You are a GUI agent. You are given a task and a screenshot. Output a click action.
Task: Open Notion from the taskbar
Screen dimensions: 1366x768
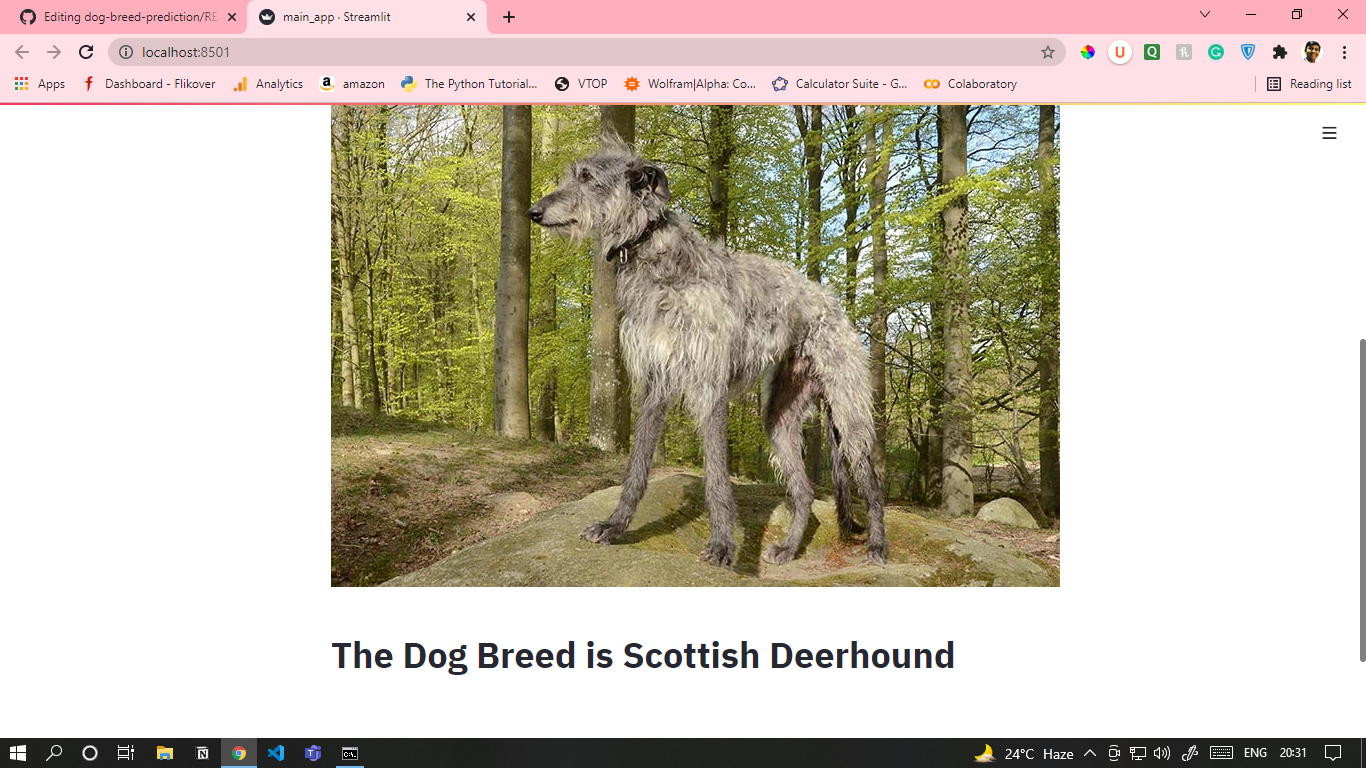203,753
